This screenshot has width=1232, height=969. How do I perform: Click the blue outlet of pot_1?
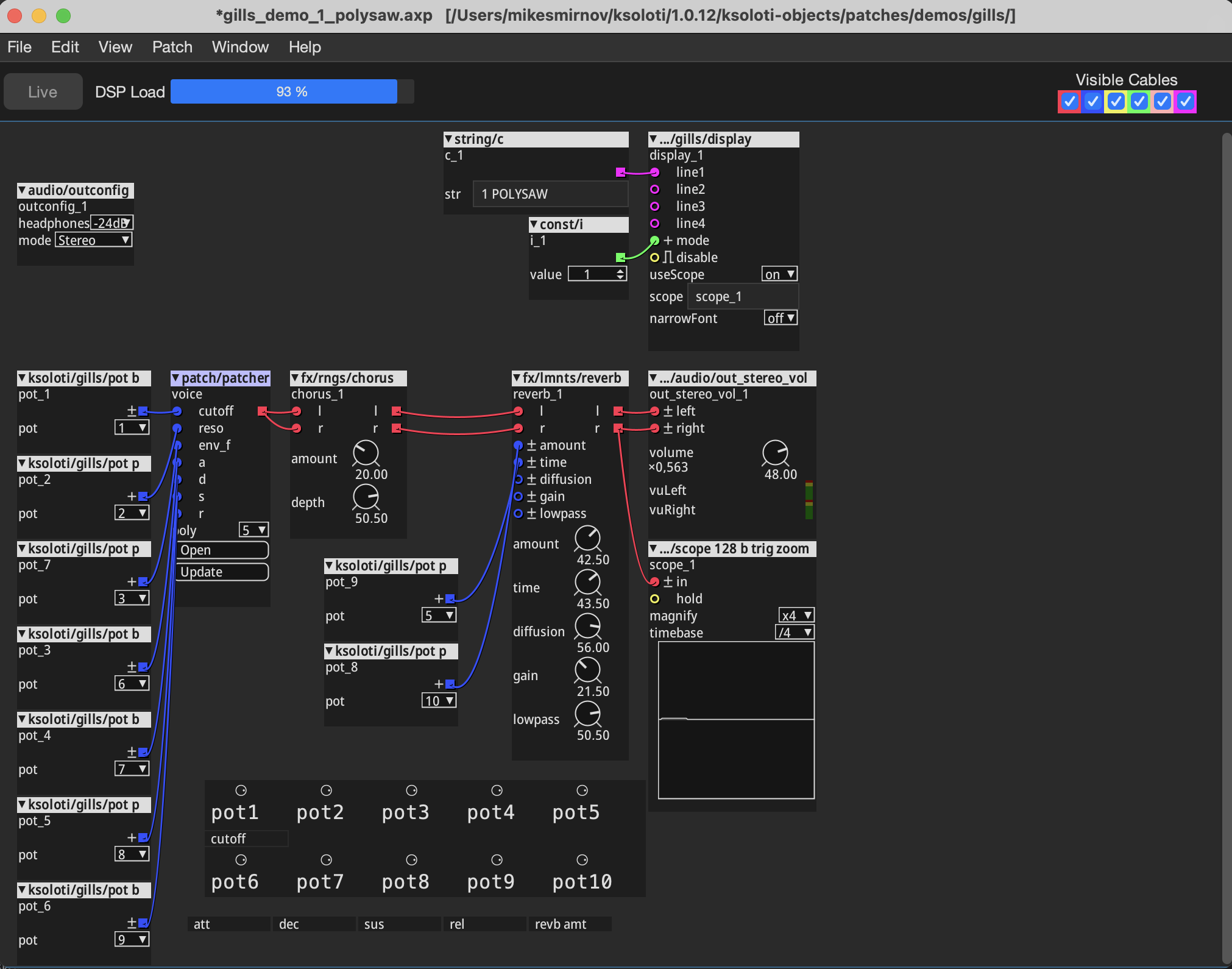pos(143,411)
